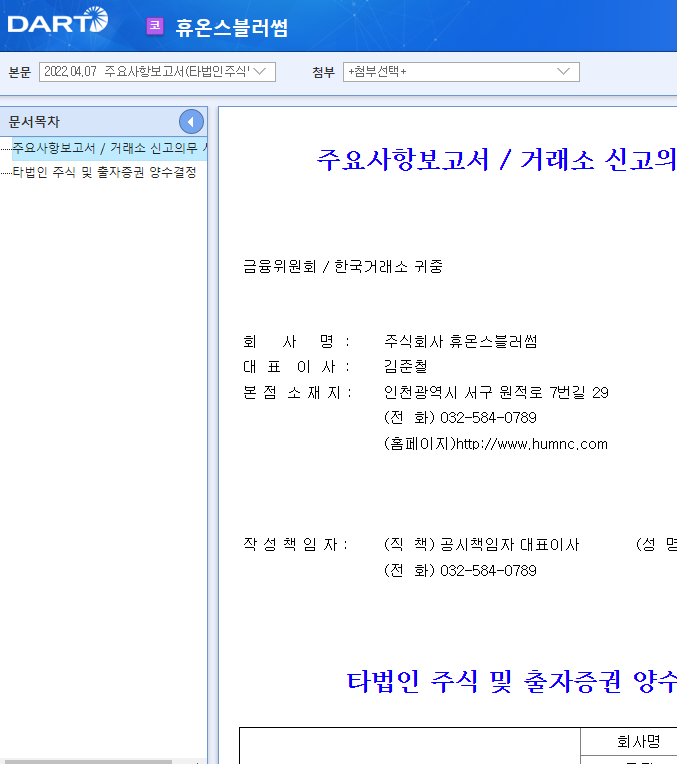Viewport: 677px width, 764px height.
Task: Click the purple 코 KOSDAQ market badge
Action: coord(155,26)
